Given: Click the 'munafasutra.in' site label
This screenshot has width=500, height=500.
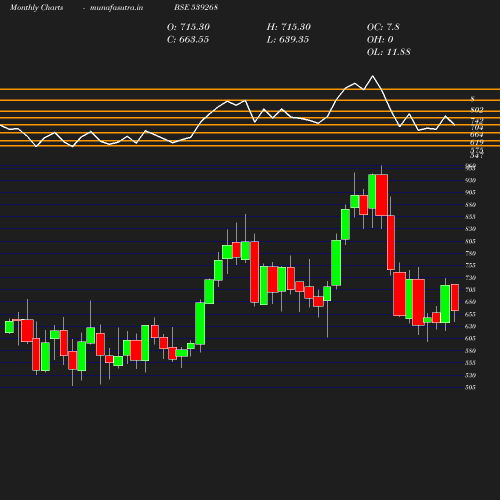Looking at the screenshot, I should 116,8.
